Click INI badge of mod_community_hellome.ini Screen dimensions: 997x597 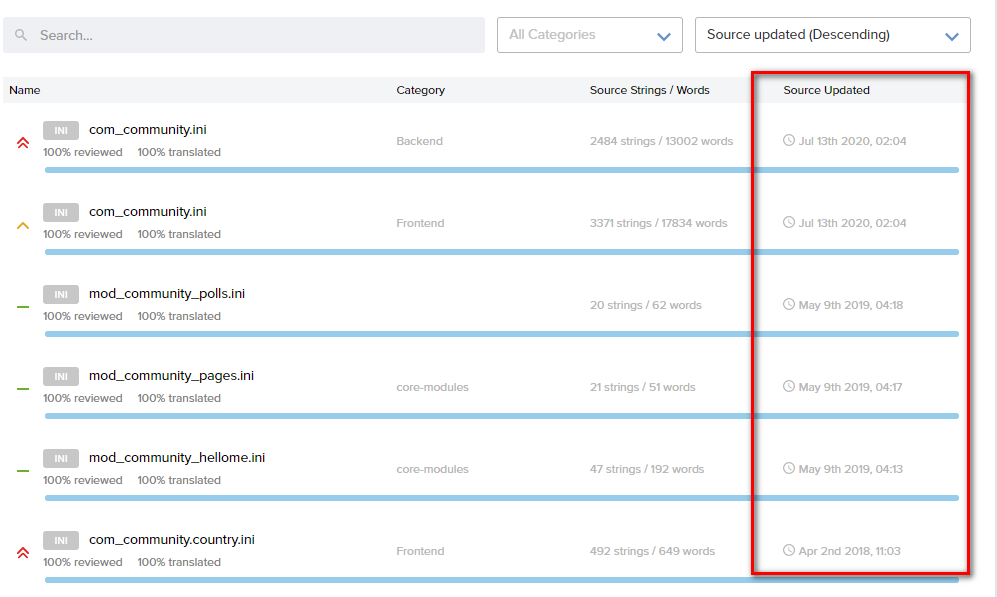[x=61, y=458]
